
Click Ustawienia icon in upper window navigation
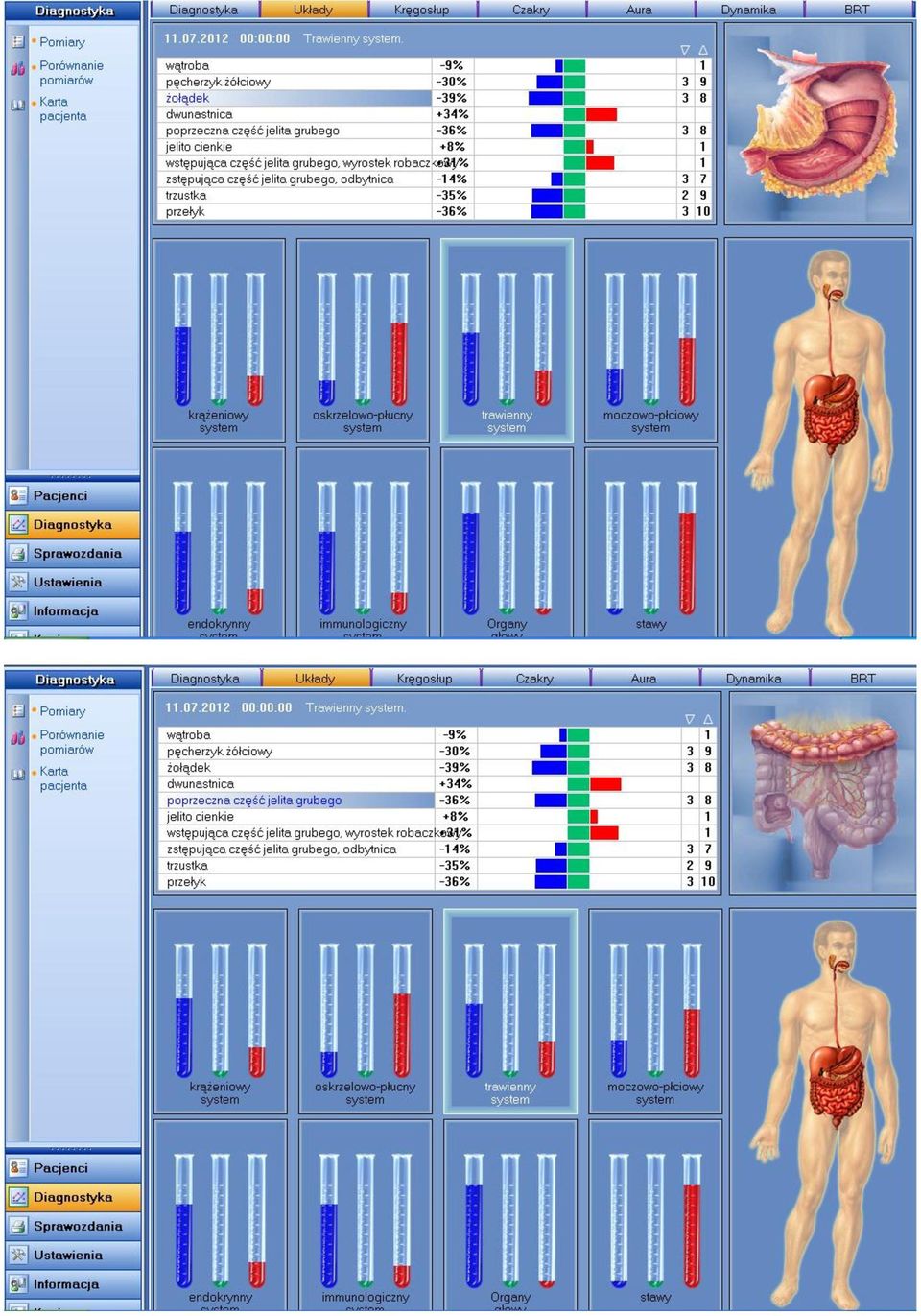[18, 582]
